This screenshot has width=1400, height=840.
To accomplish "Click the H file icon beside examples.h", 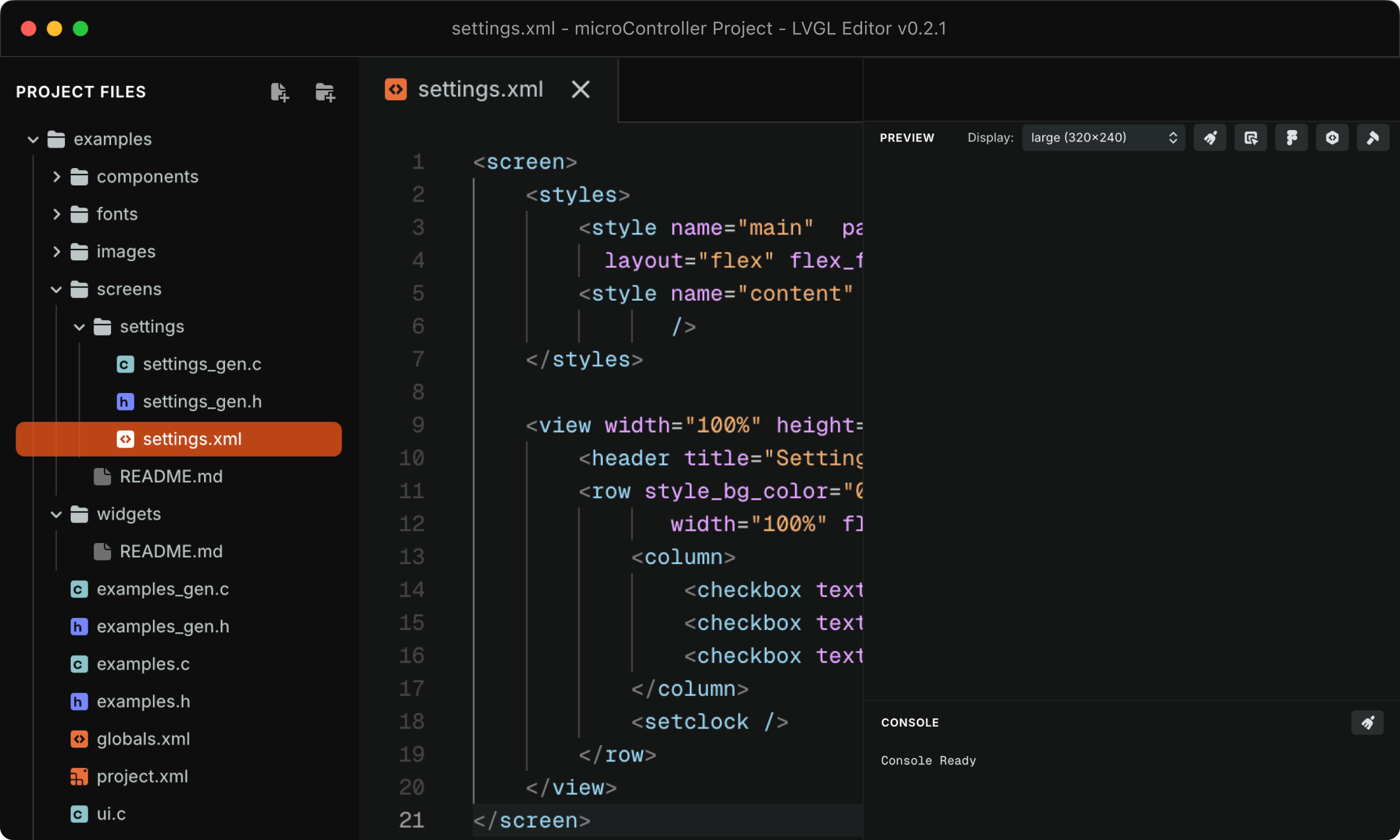I will point(79,701).
